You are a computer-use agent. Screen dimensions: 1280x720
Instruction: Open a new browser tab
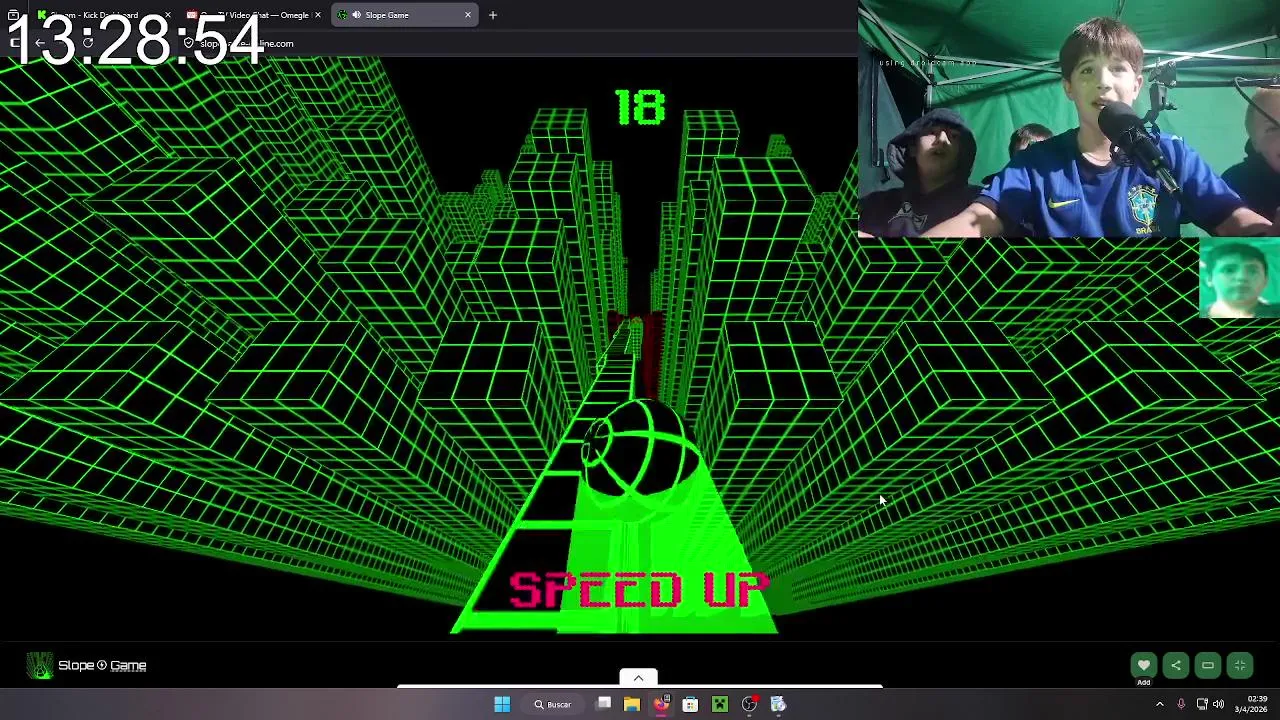click(x=492, y=15)
